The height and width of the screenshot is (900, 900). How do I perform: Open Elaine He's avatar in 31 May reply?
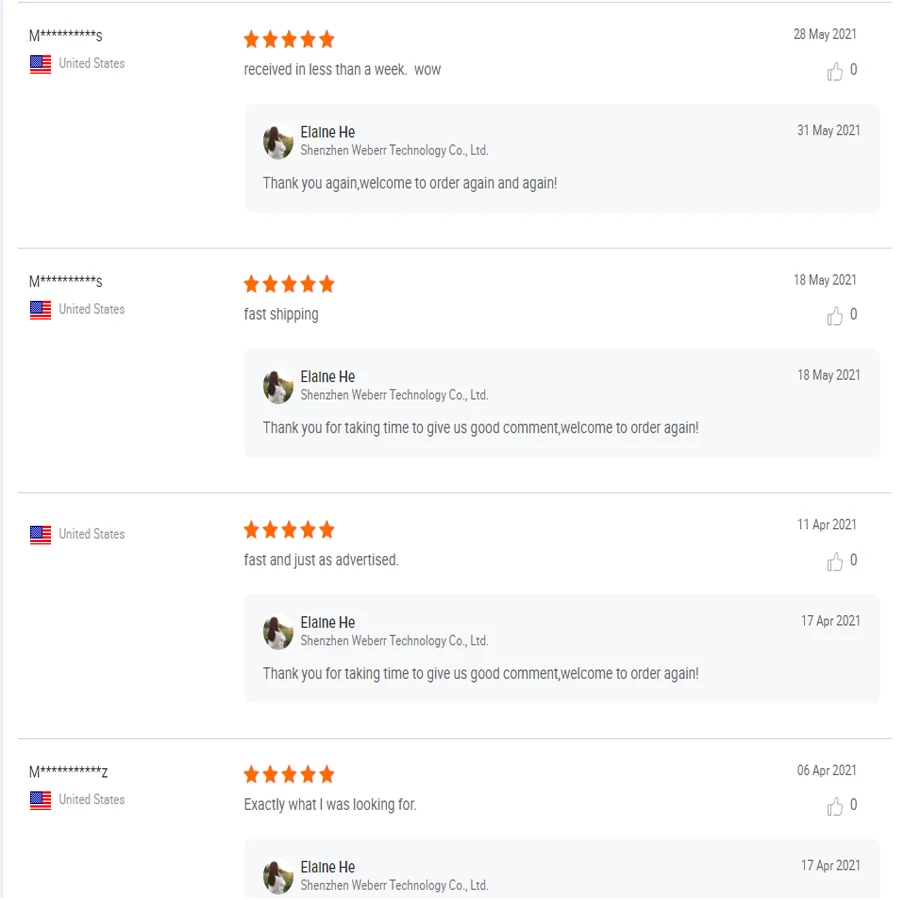pos(278,141)
